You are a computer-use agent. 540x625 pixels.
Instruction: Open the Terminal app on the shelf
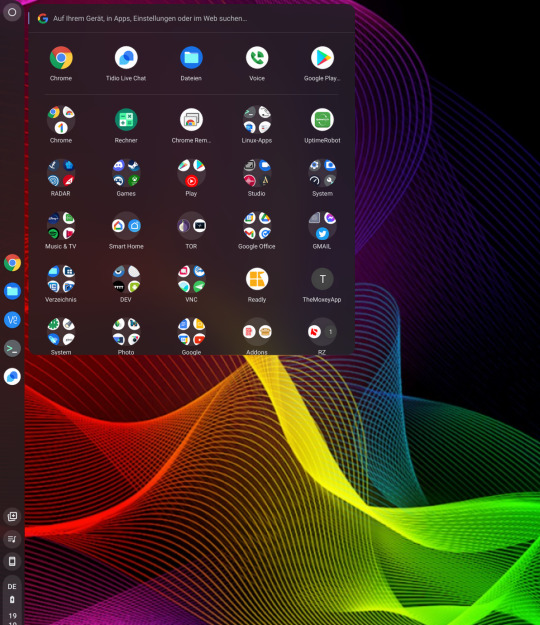click(x=12, y=348)
